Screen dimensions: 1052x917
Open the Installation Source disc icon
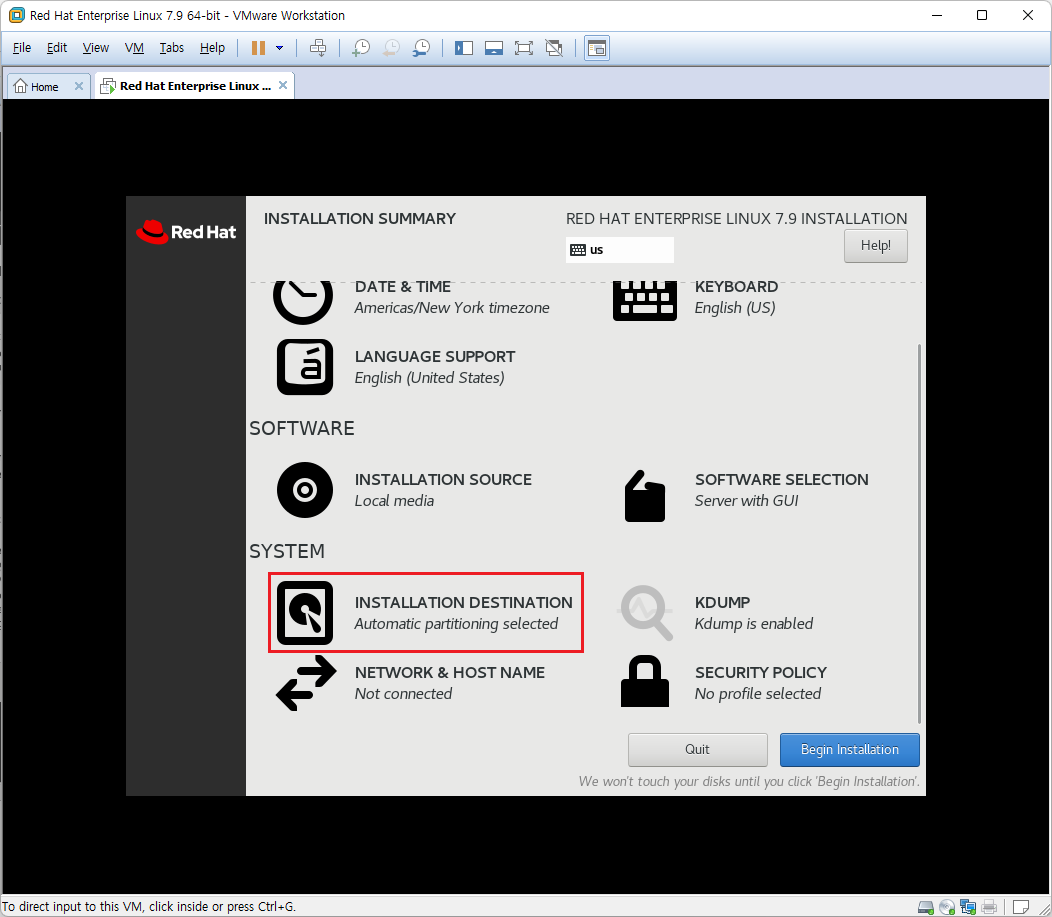pos(305,490)
